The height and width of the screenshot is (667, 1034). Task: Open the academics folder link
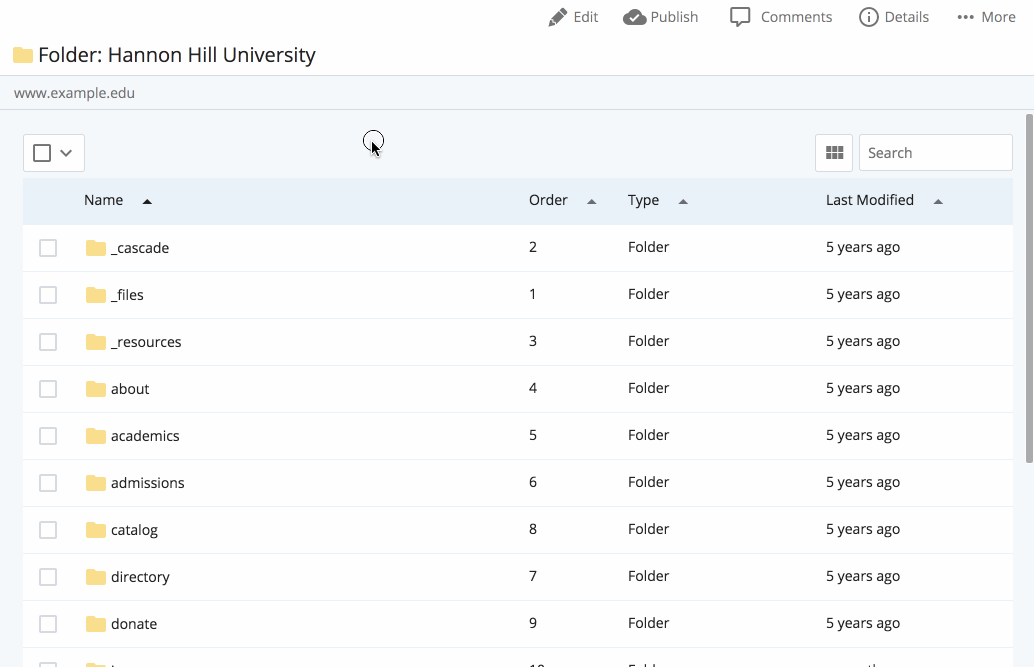[145, 435]
